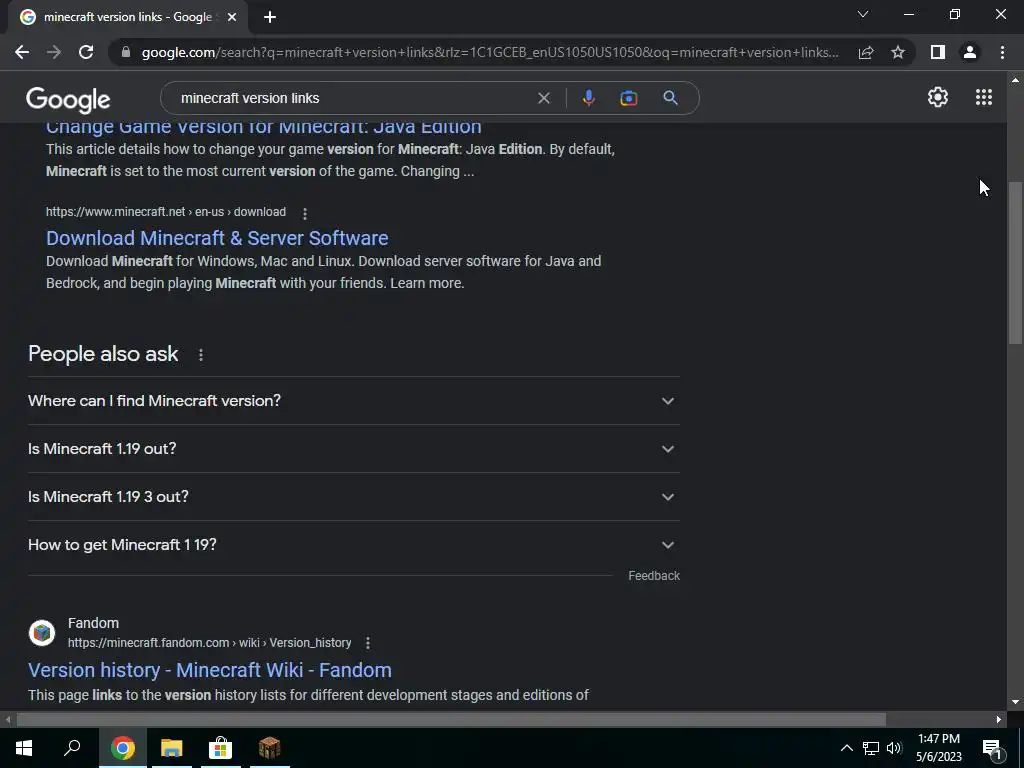Viewport: 1024px width, 768px height.
Task: Click the forward navigation arrow
Action: pos(54,52)
